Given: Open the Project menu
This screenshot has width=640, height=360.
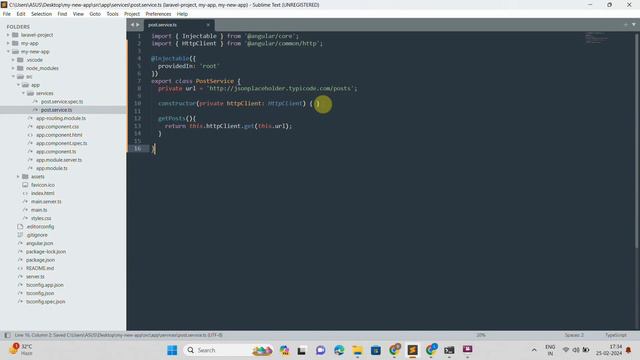Looking at the screenshot, I should click(132, 14).
